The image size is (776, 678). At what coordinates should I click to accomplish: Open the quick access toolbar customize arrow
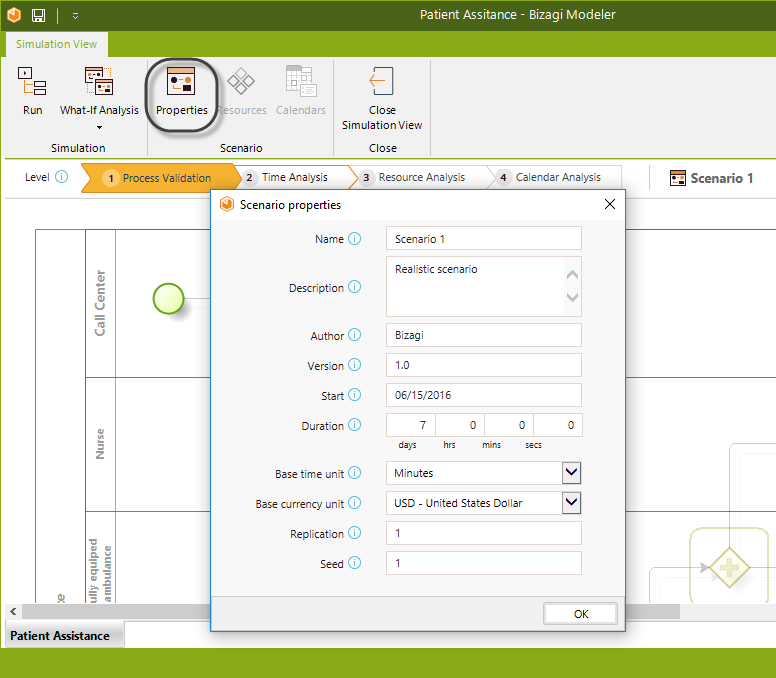tap(75, 16)
